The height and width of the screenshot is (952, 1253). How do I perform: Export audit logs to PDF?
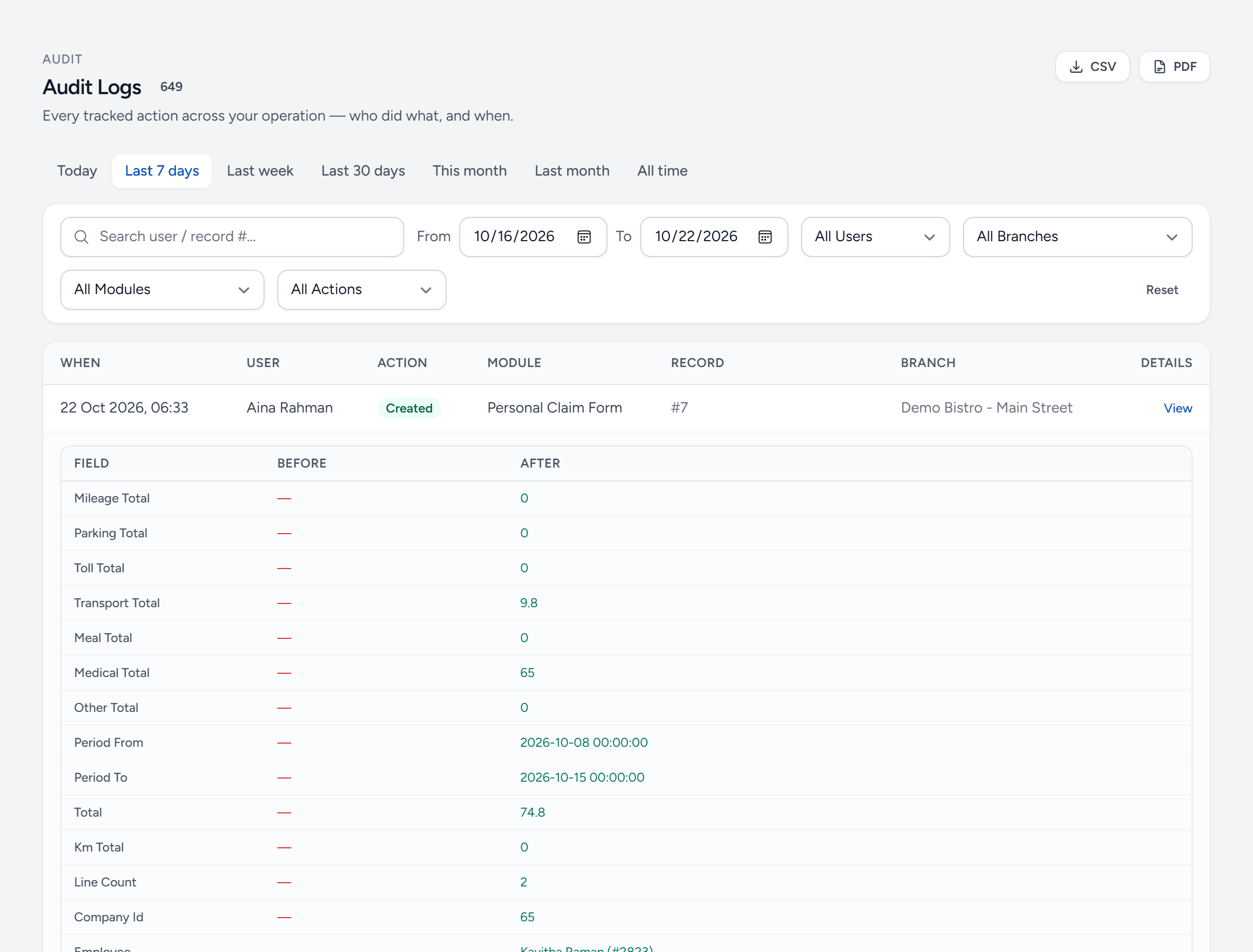tap(1174, 67)
